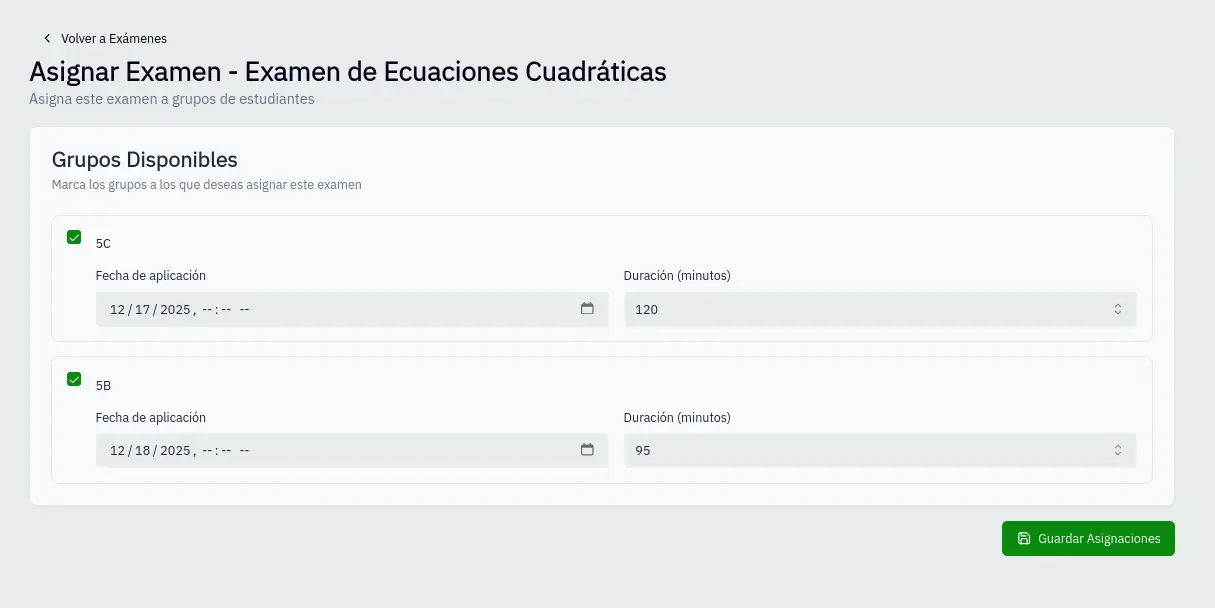Click the 5C group name label

[103, 244]
